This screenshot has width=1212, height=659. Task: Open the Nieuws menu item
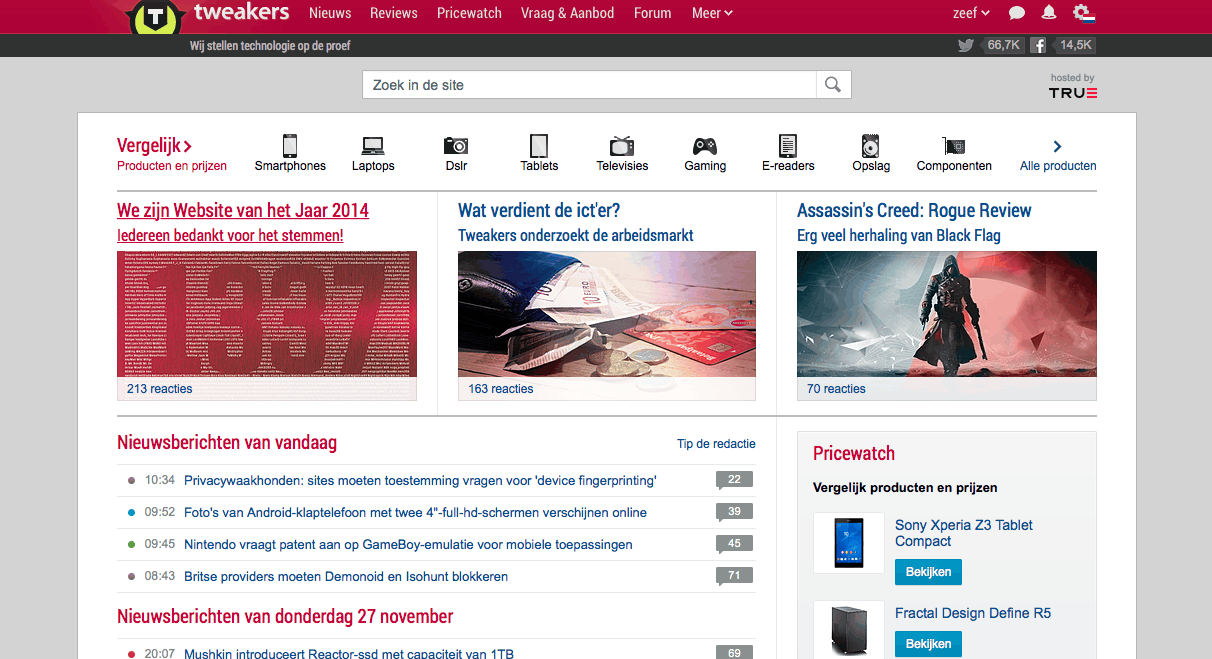tap(330, 13)
